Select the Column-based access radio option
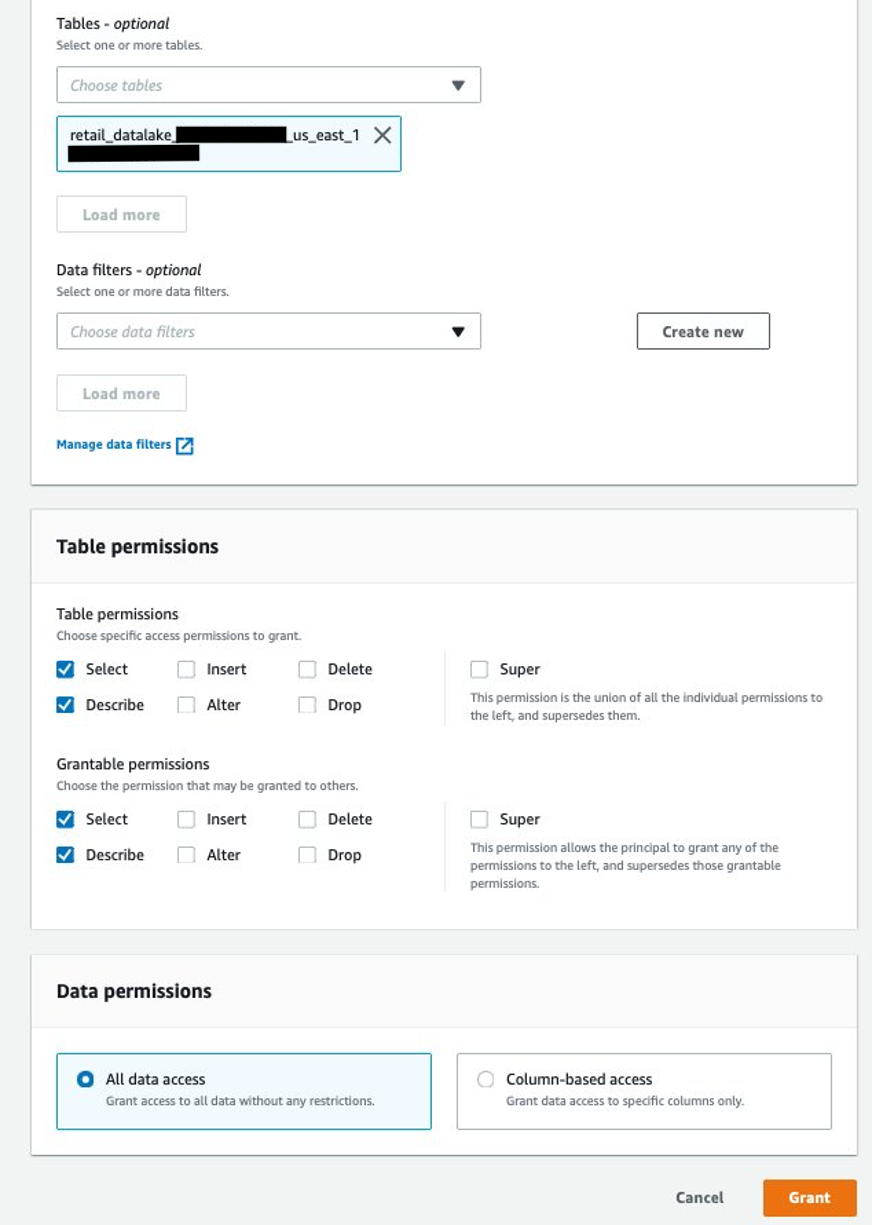 click(x=485, y=1079)
